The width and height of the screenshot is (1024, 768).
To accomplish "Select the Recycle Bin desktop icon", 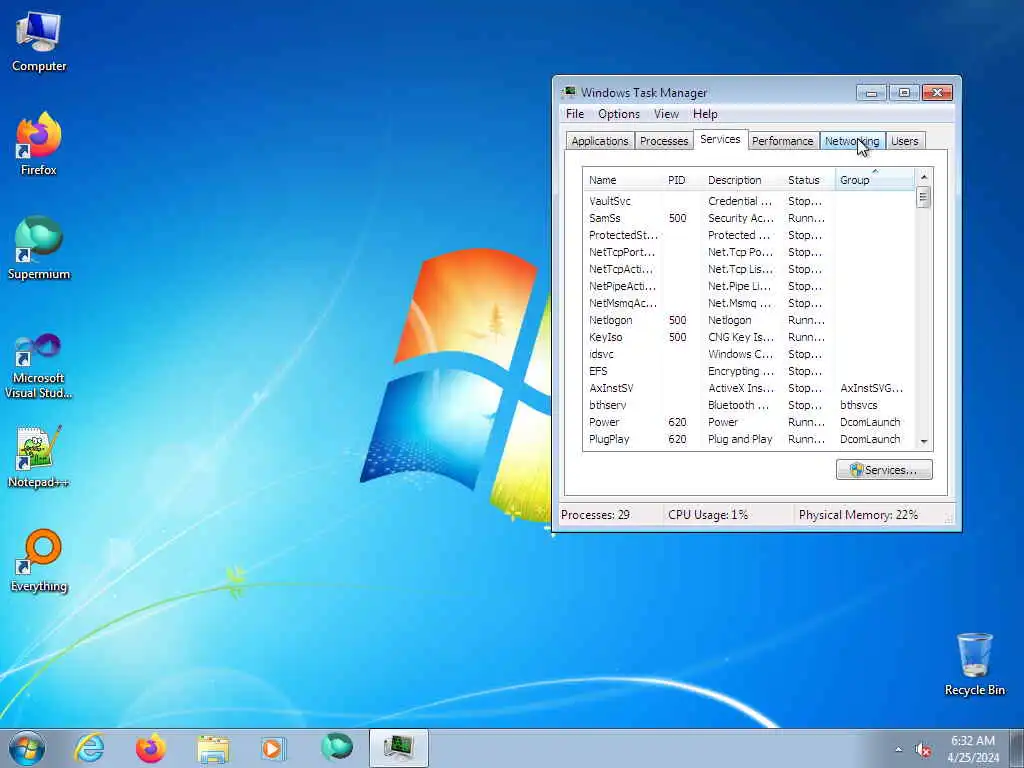I will pos(974,664).
